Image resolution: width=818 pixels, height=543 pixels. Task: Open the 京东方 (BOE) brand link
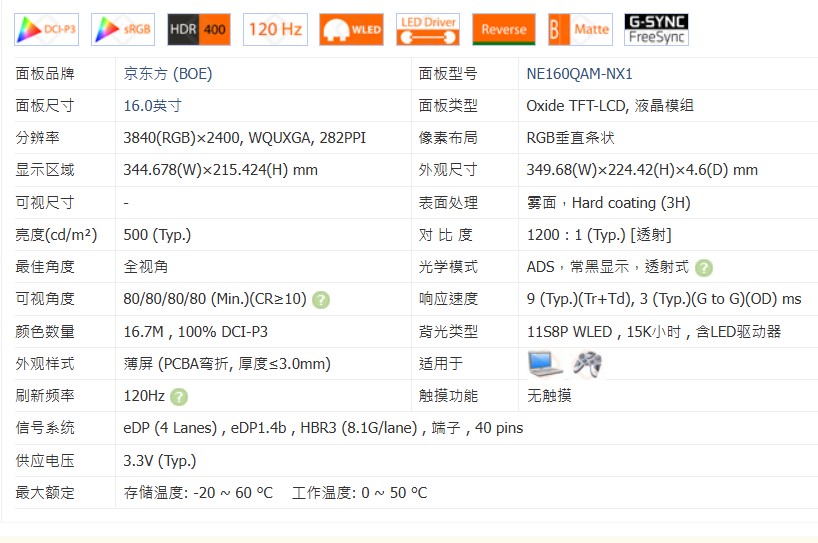[167, 74]
